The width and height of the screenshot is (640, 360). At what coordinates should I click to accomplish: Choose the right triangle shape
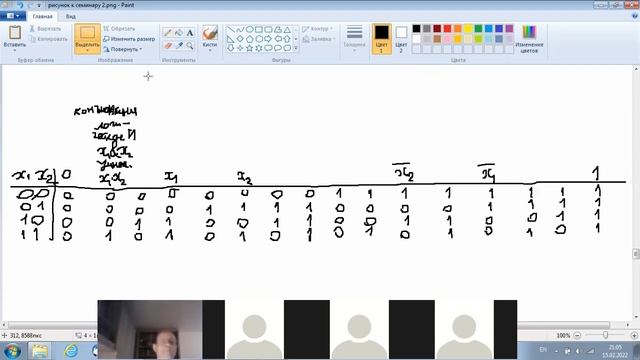click(x=231, y=39)
